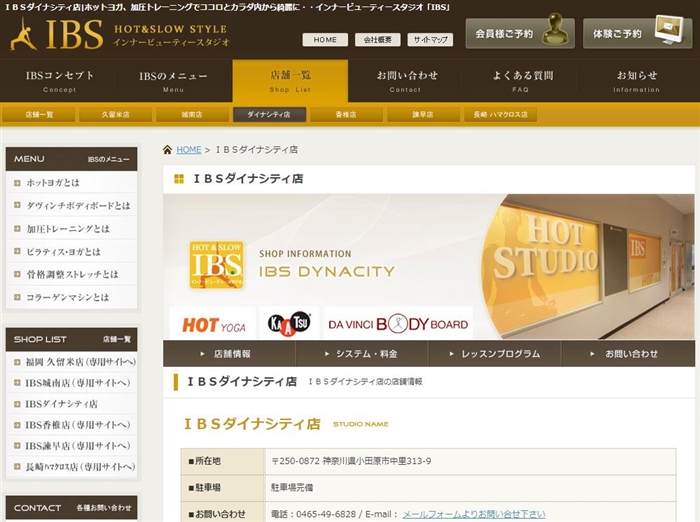Click bullet icon beside ホットヨガとは
The height and width of the screenshot is (522, 700).
[x=17, y=183]
